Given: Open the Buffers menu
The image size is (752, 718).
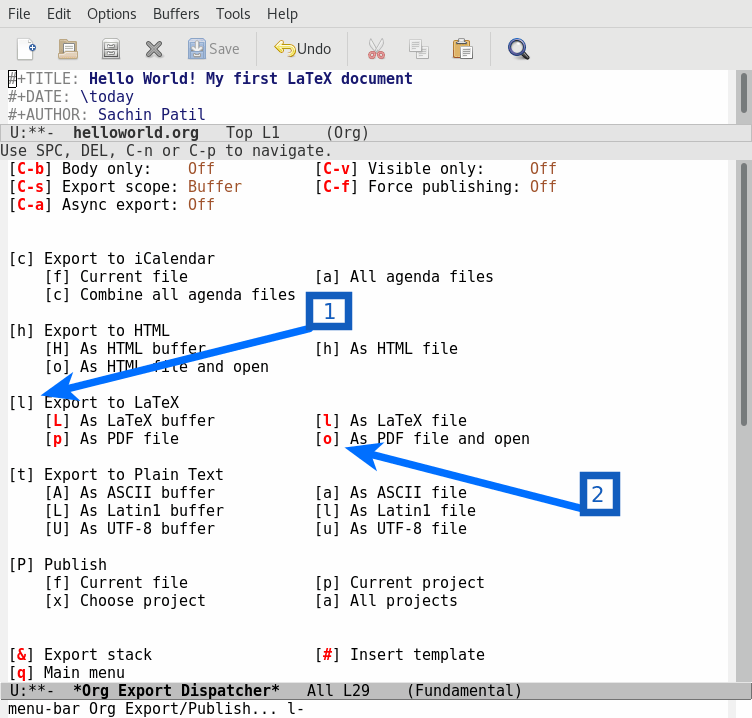Looking at the screenshot, I should (176, 14).
